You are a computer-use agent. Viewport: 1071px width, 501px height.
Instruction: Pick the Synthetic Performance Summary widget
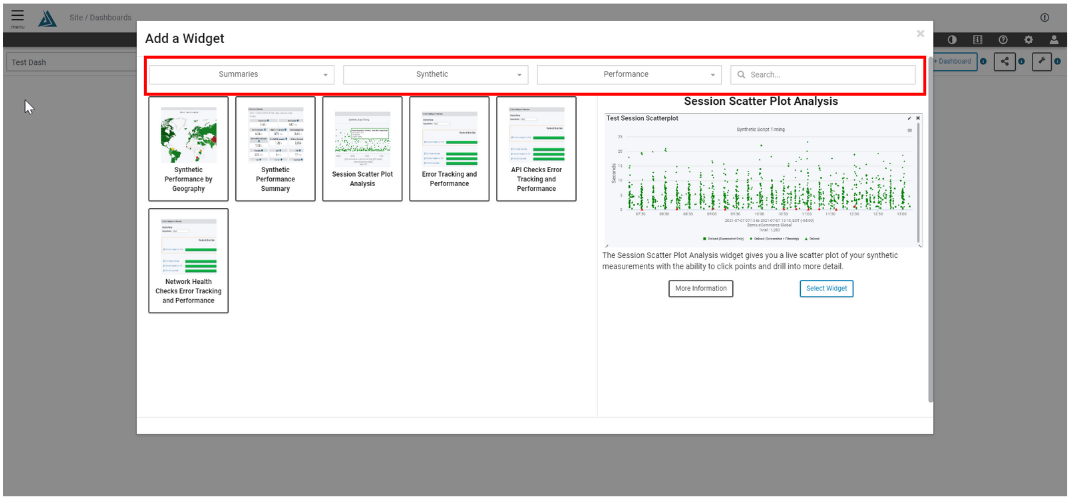(x=275, y=148)
